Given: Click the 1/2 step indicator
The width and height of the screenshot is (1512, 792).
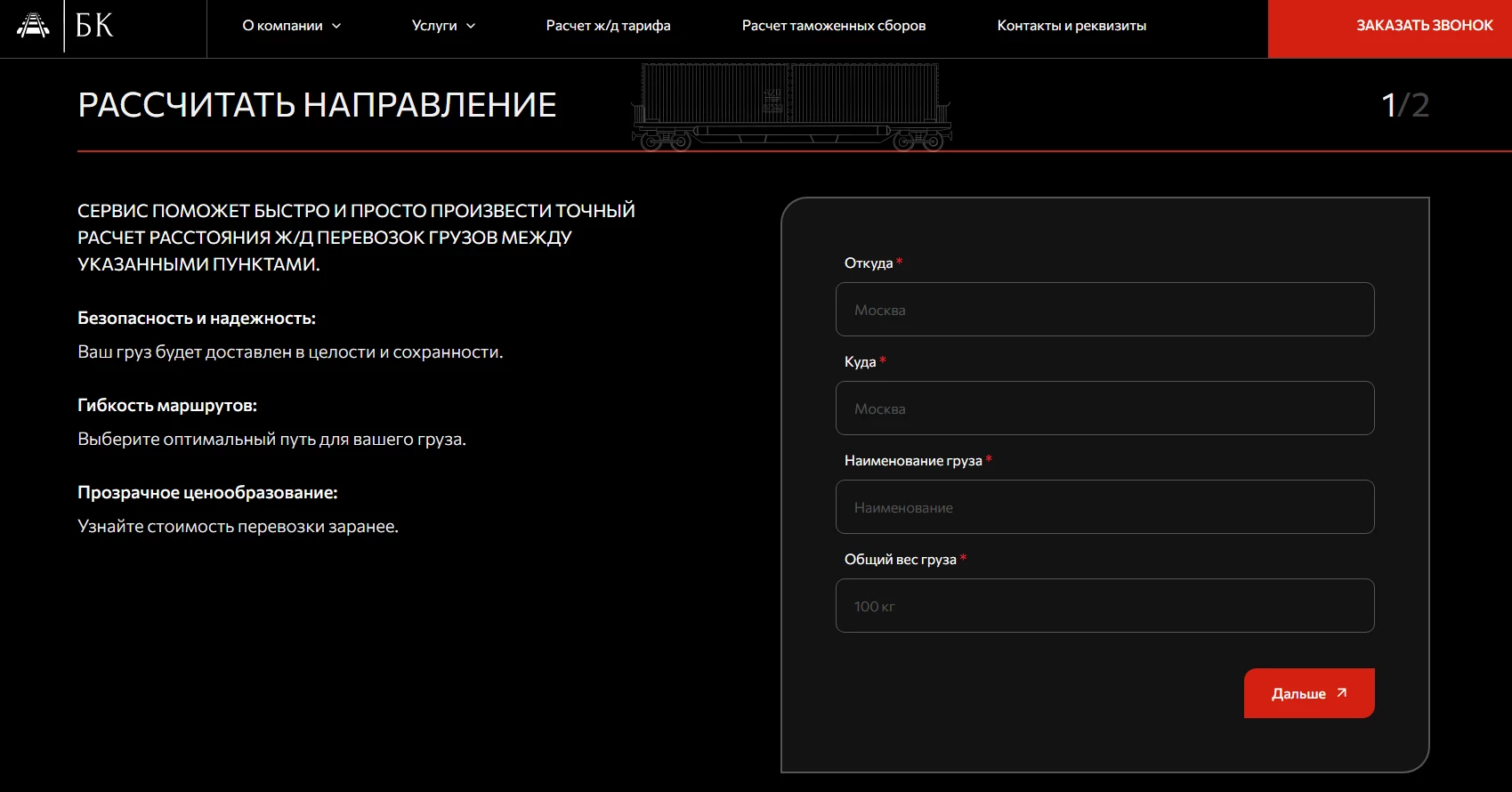Looking at the screenshot, I should [1405, 105].
